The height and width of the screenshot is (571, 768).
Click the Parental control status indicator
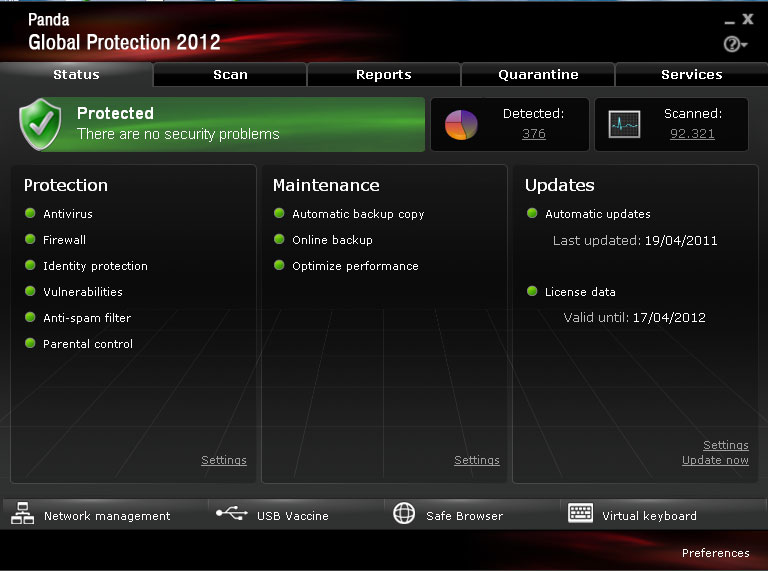[x=30, y=343]
